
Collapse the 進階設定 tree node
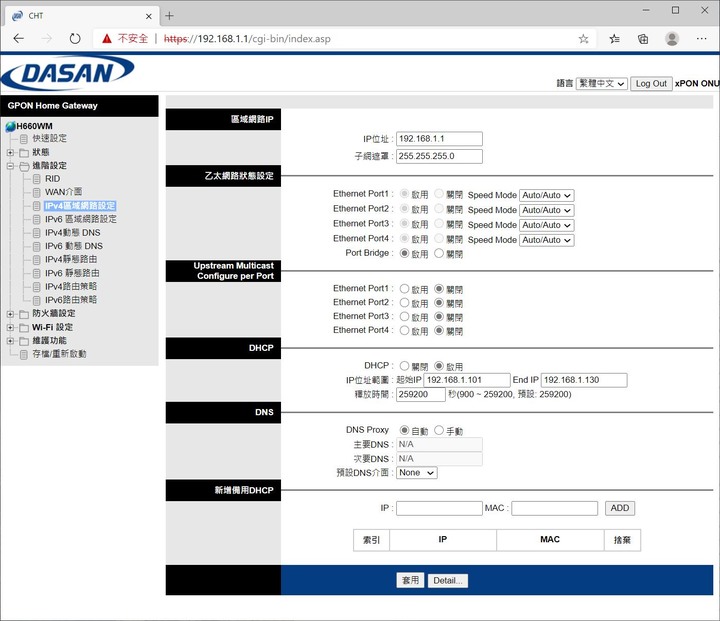10,166
